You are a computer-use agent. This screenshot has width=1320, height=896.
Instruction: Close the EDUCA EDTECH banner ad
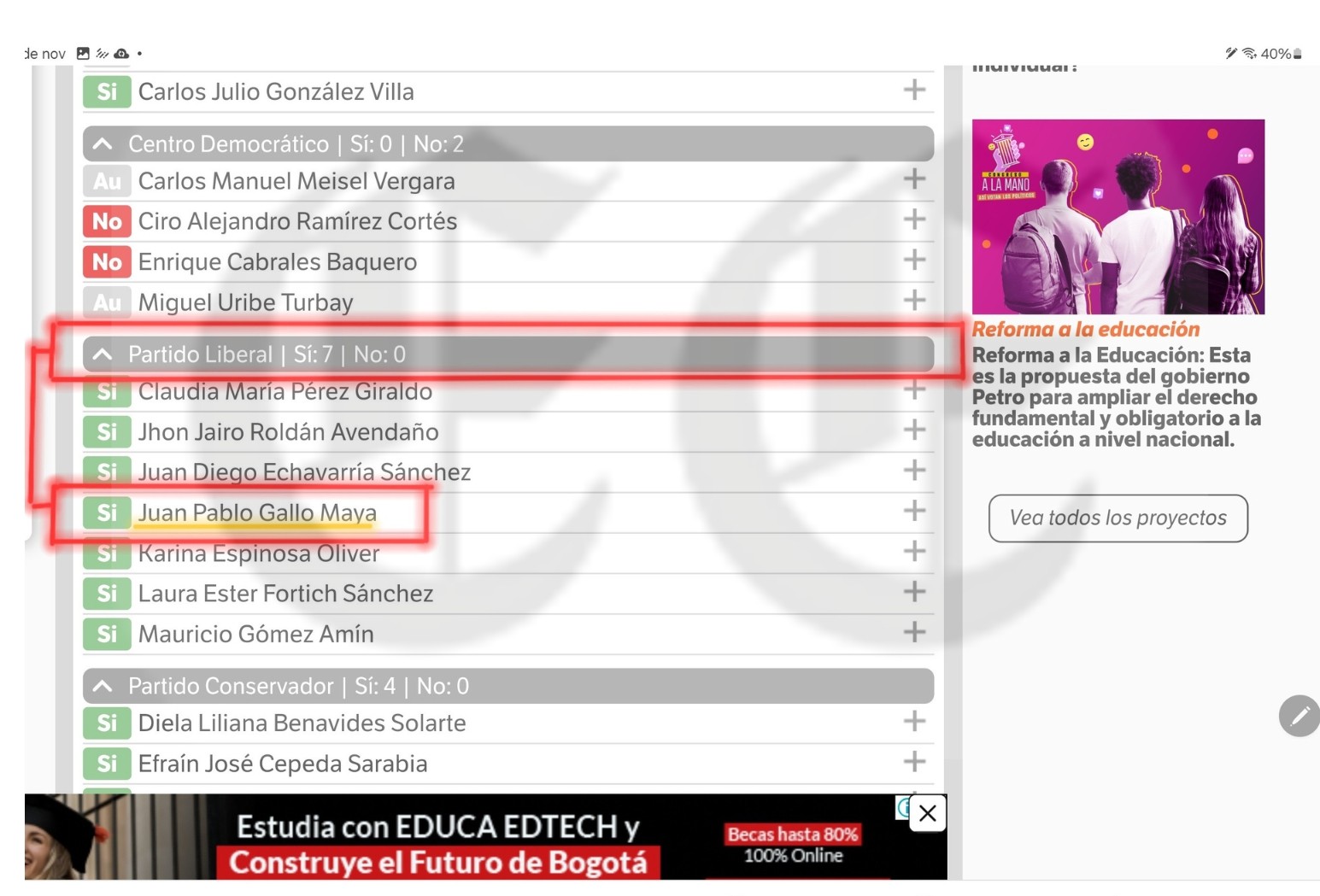(927, 813)
